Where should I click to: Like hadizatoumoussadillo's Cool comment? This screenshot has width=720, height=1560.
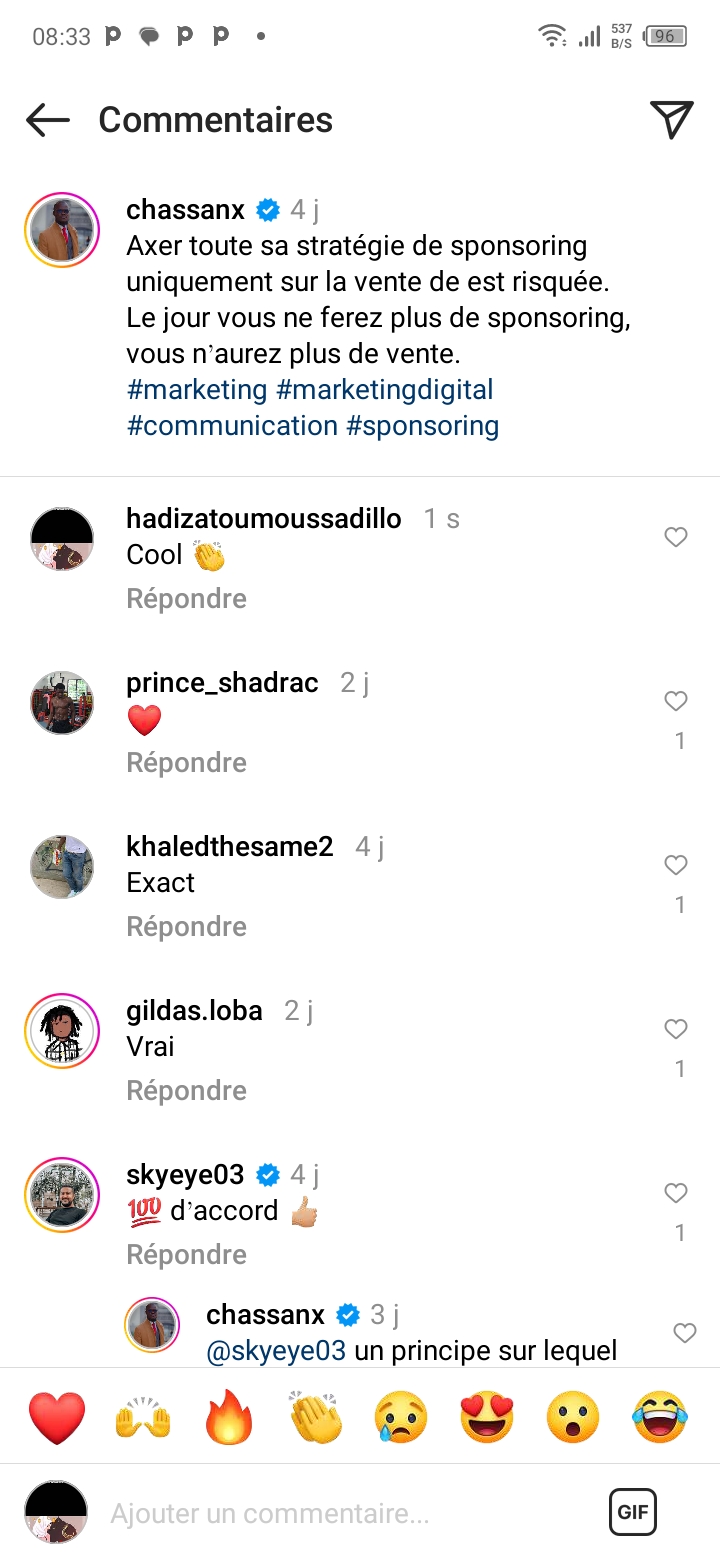click(x=676, y=538)
